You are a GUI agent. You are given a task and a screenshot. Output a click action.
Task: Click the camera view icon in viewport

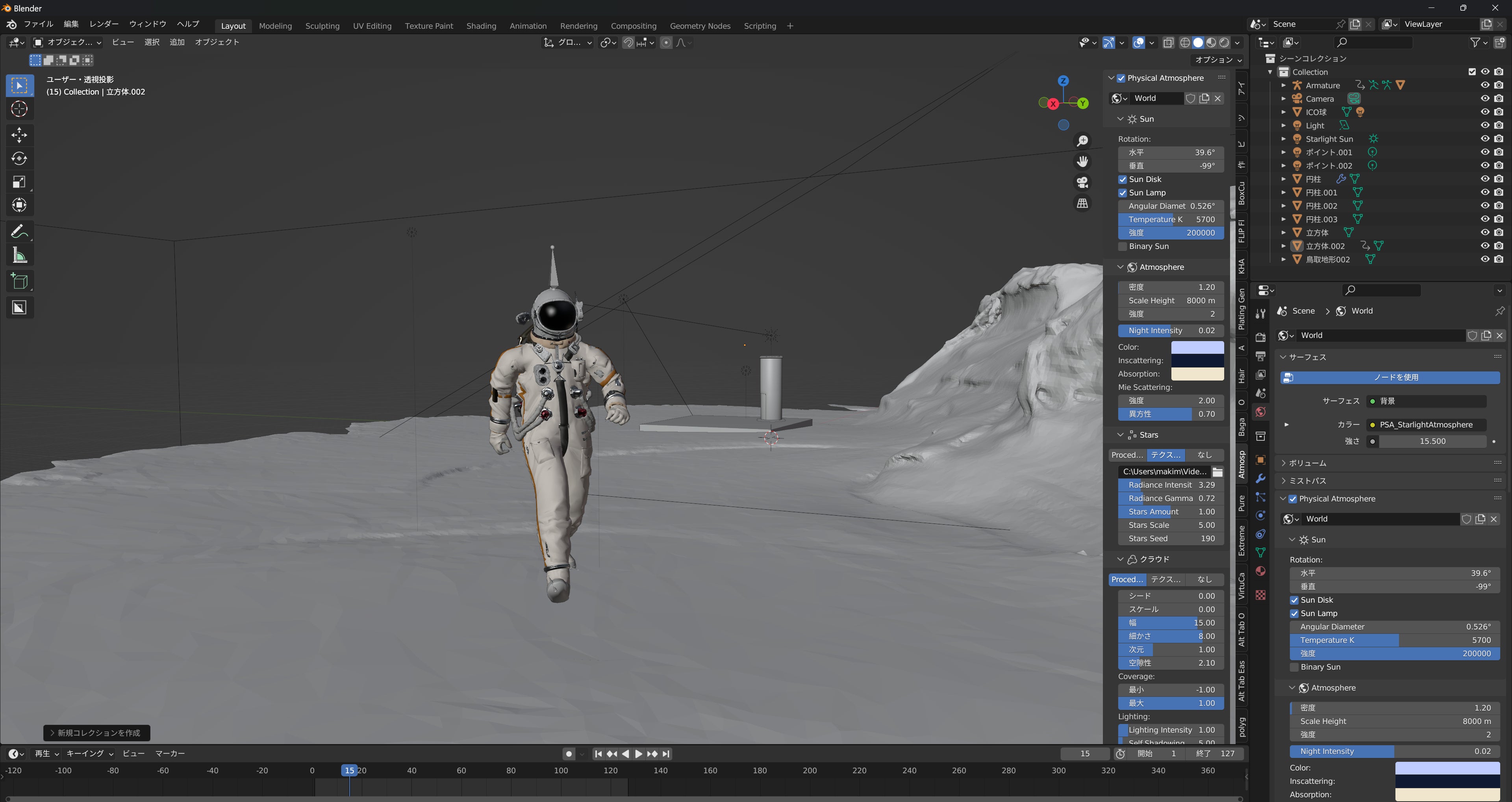[x=1082, y=183]
